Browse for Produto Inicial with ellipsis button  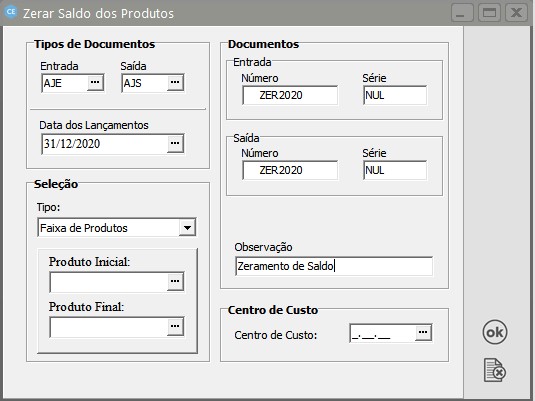click(x=175, y=282)
